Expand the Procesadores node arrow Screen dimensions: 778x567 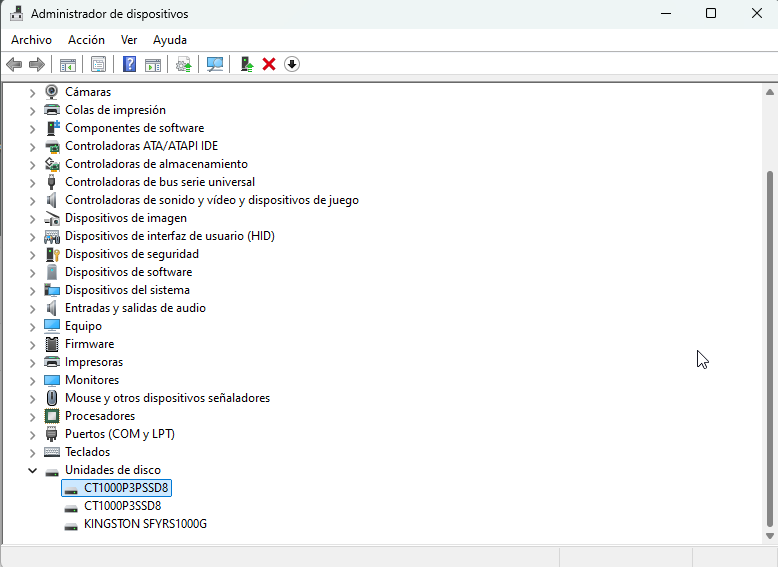32,416
